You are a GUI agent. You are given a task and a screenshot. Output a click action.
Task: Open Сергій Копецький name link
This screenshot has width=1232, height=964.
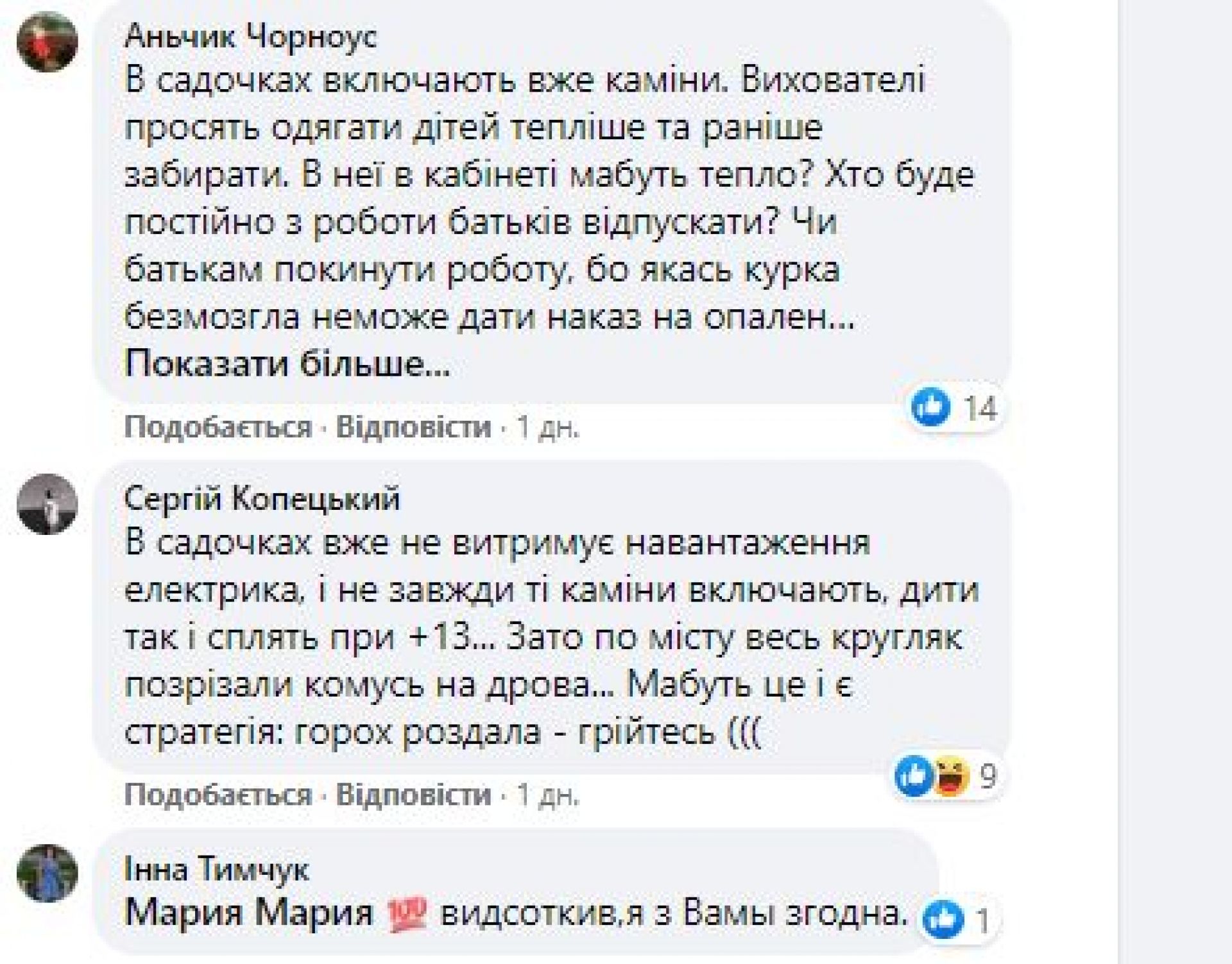click(x=262, y=498)
